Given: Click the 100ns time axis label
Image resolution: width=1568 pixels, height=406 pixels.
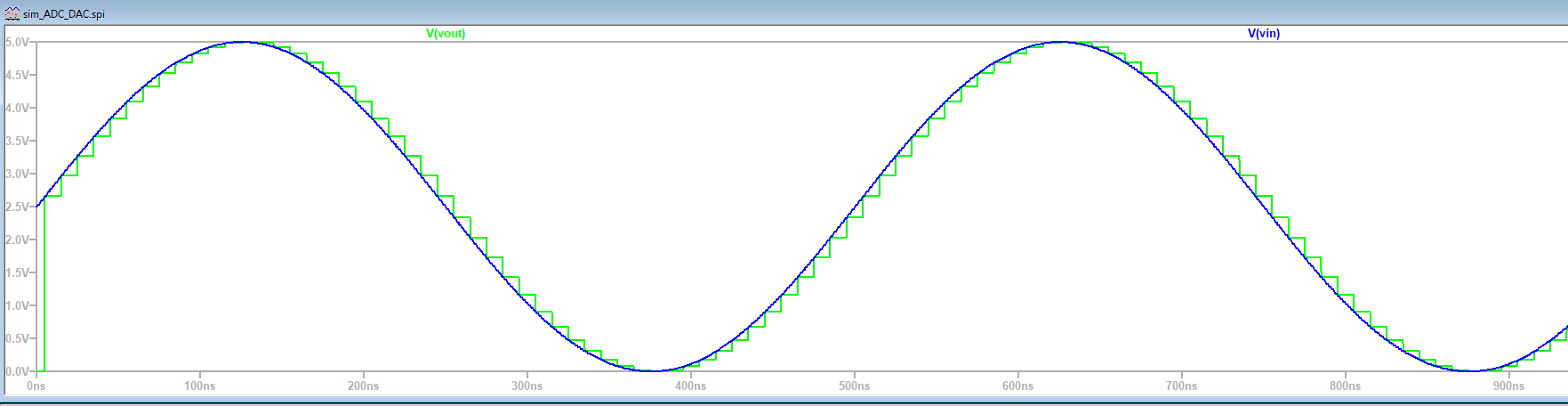Looking at the screenshot, I should click(x=200, y=386).
